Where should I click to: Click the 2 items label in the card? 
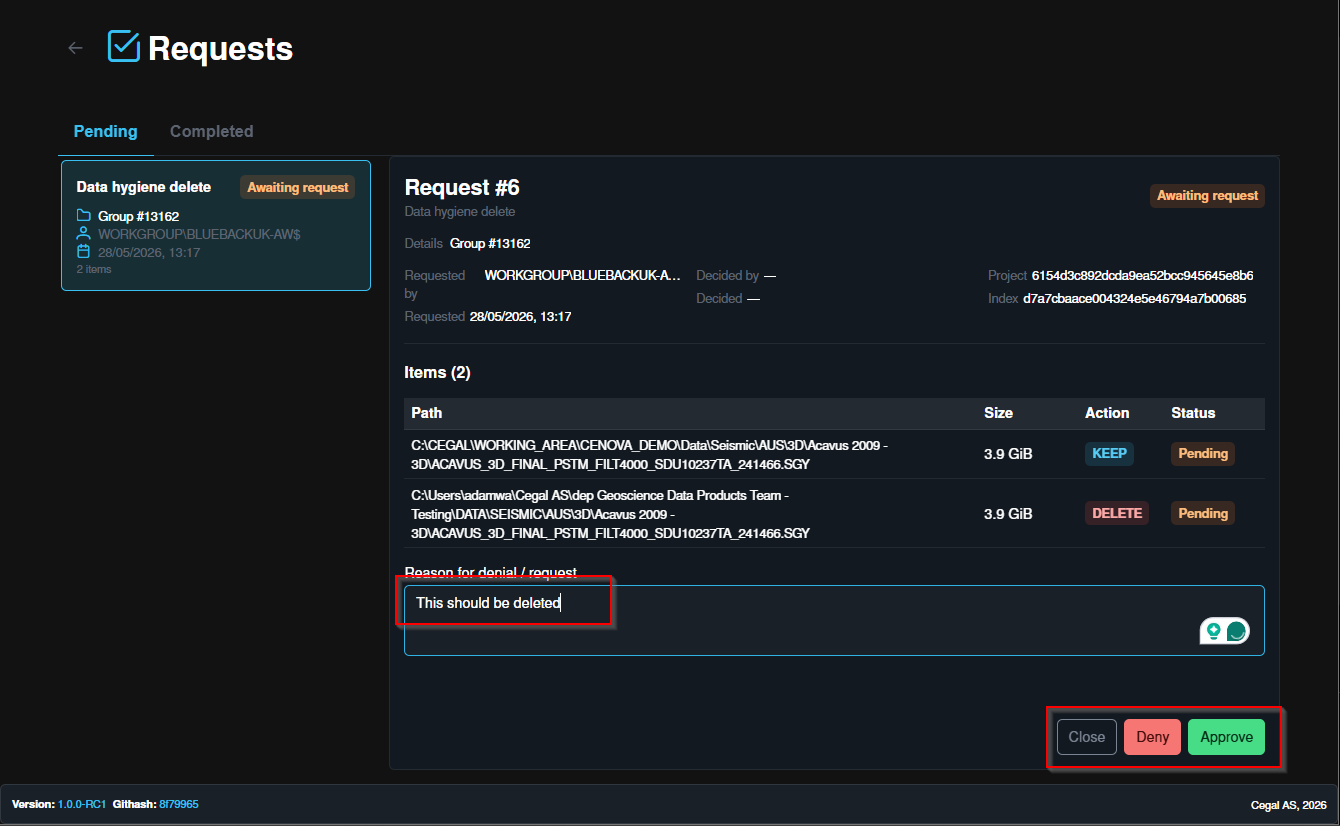(x=94, y=269)
